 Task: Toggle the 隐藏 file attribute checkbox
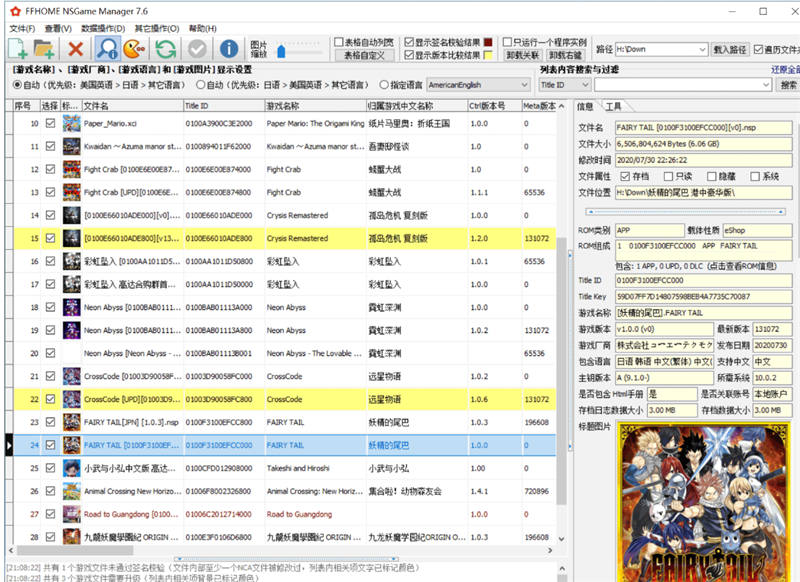(x=712, y=176)
